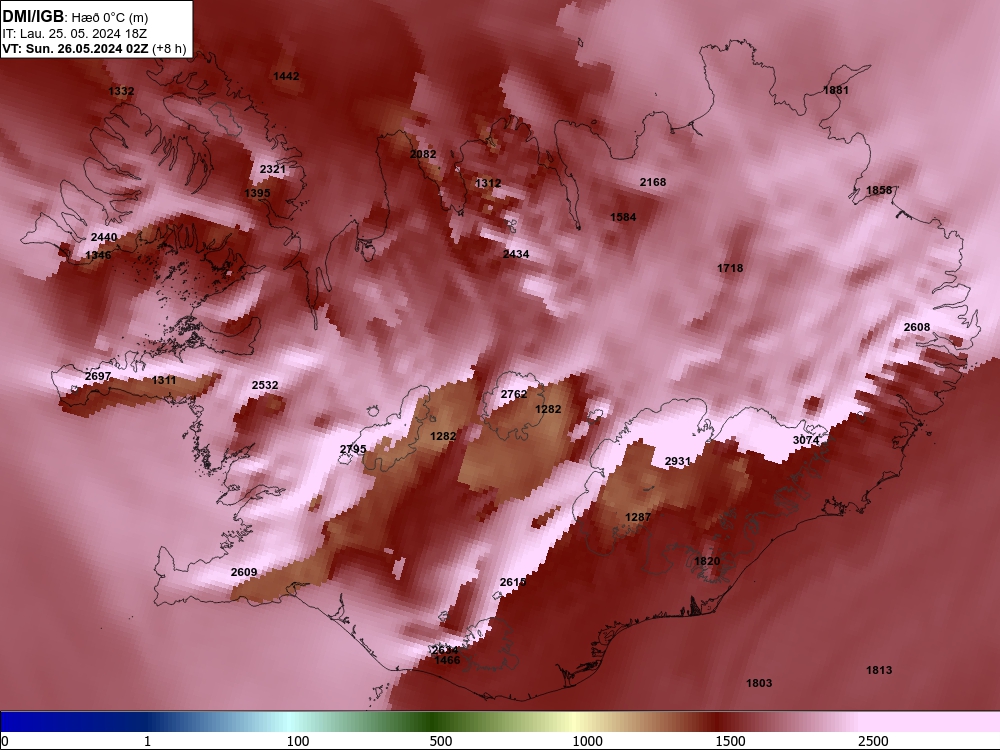Click the 2532 height label

265,385
